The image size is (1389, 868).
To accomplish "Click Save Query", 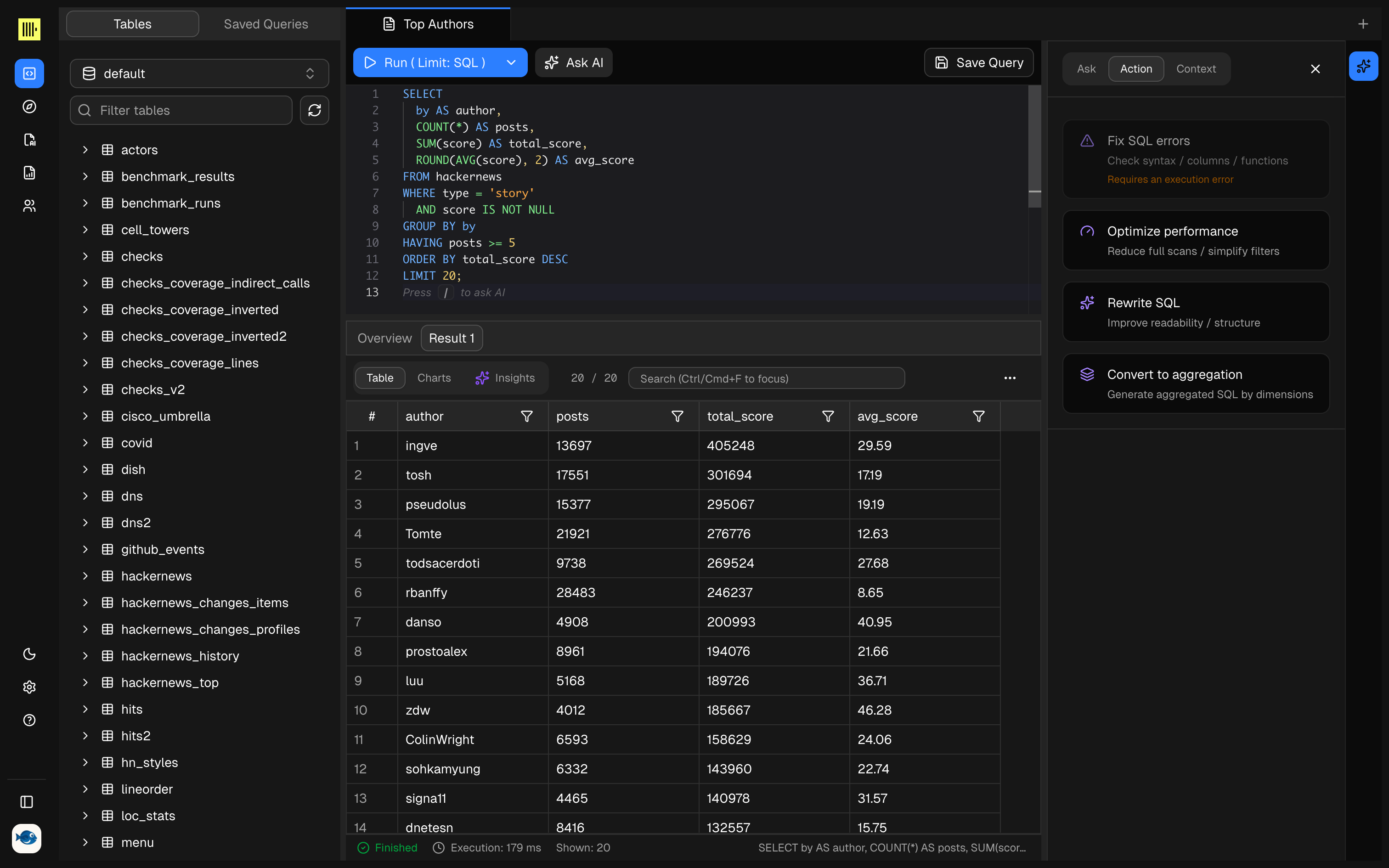I will [979, 62].
